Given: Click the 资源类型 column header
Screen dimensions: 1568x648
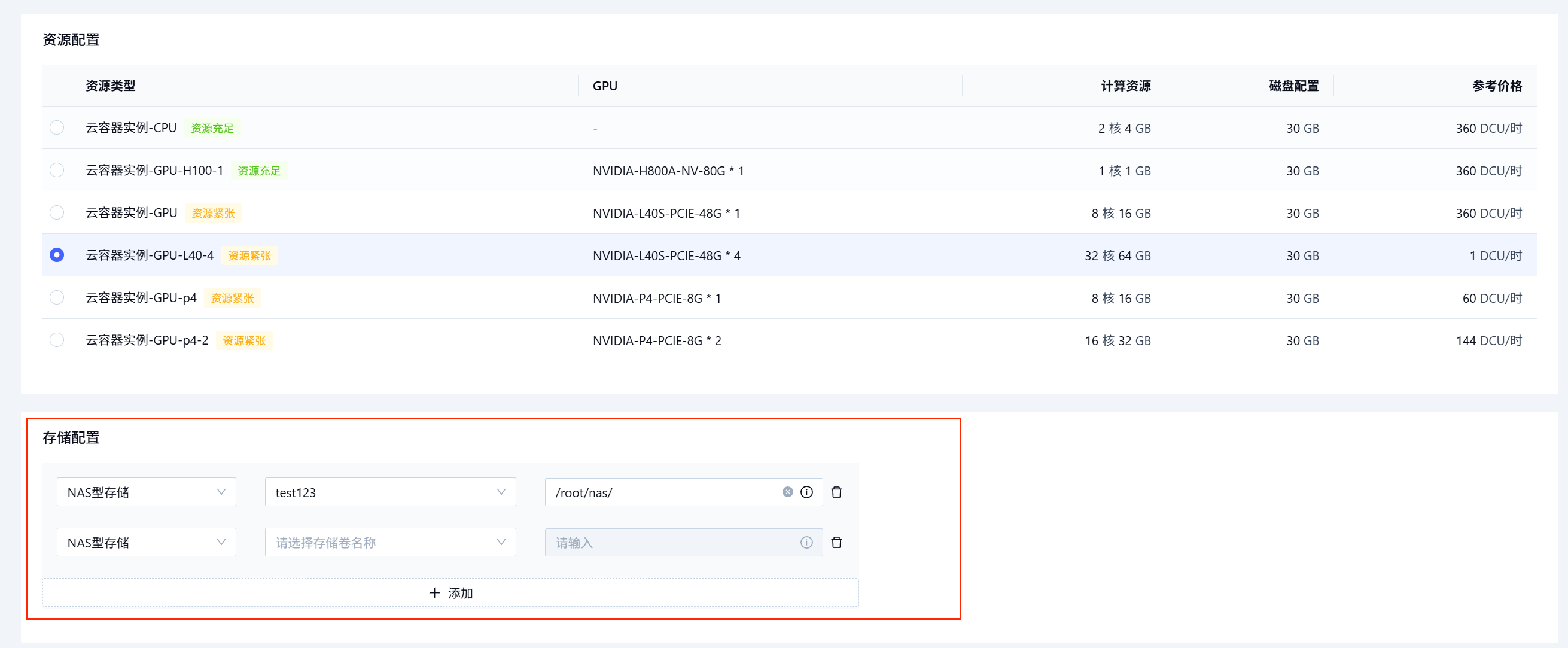Looking at the screenshot, I should [x=110, y=86].
